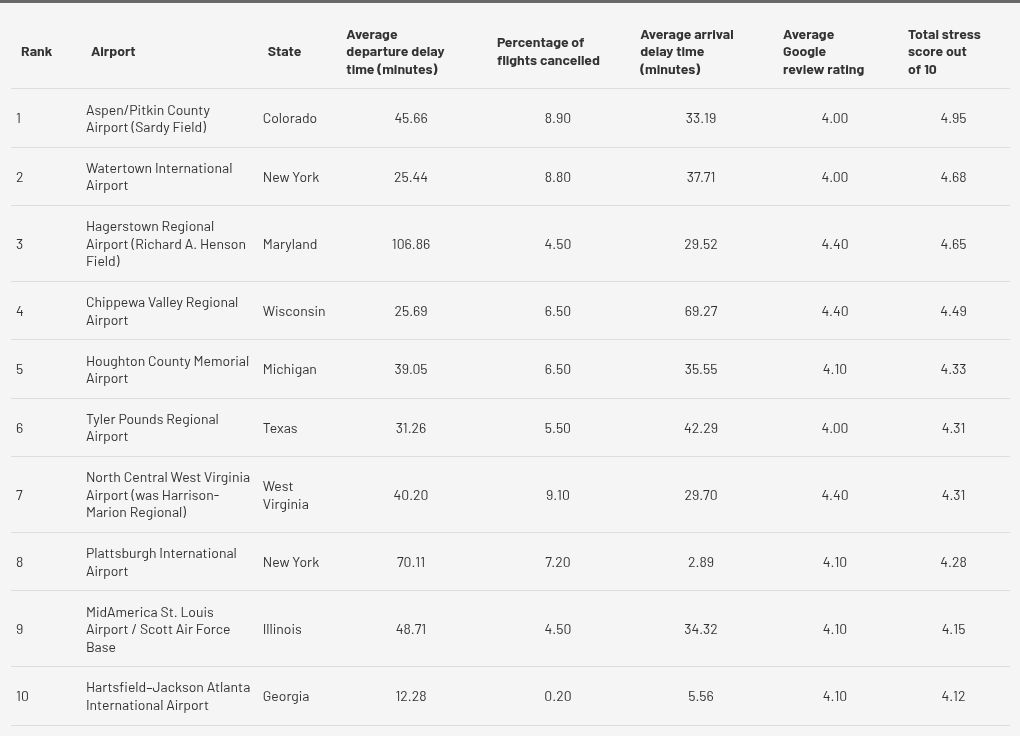
Task: Select Aspen/Pitkin County Airport row name
Action: click(148, 118)
